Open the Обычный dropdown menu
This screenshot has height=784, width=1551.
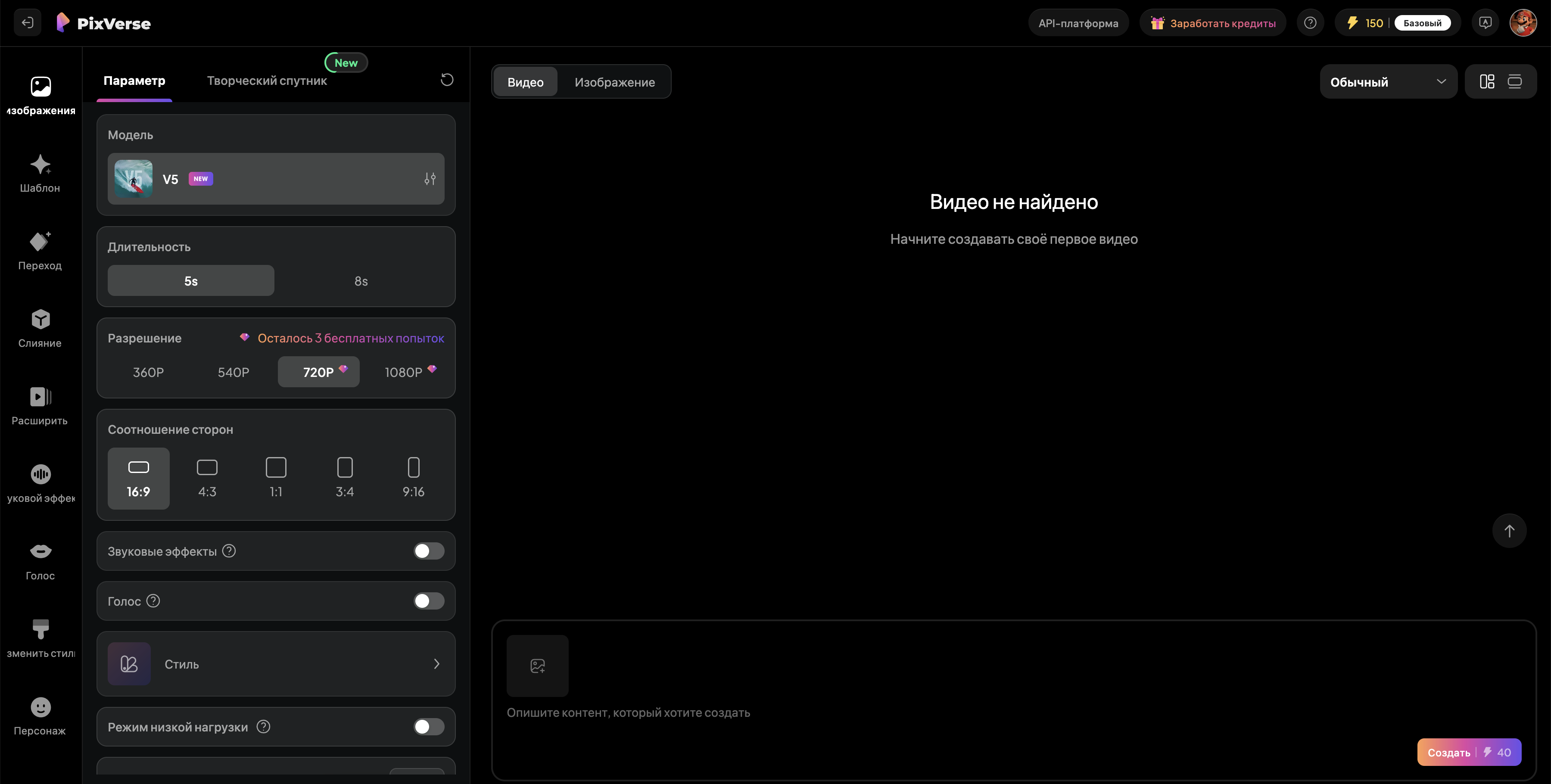pyautogui.click(x=1387, y=82)
